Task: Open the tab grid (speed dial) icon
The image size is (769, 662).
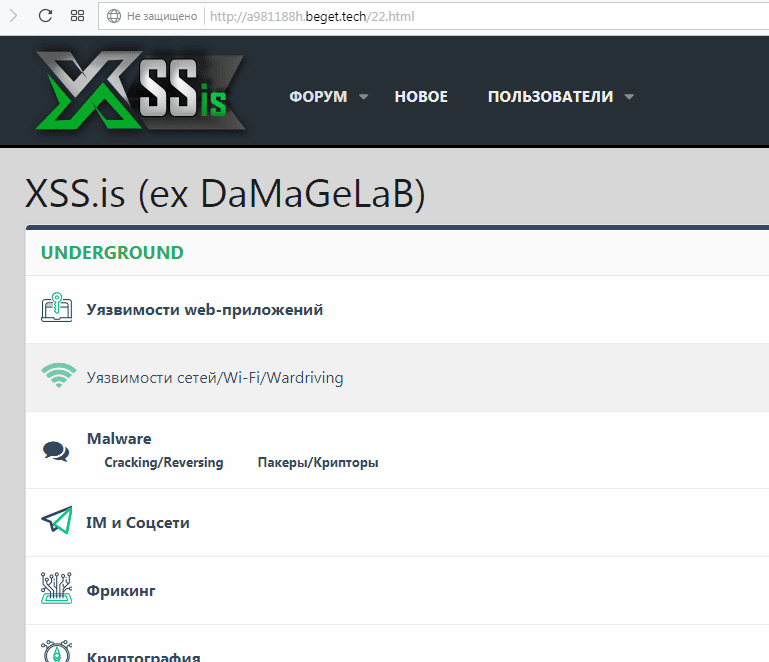Action: pos(77,16)
